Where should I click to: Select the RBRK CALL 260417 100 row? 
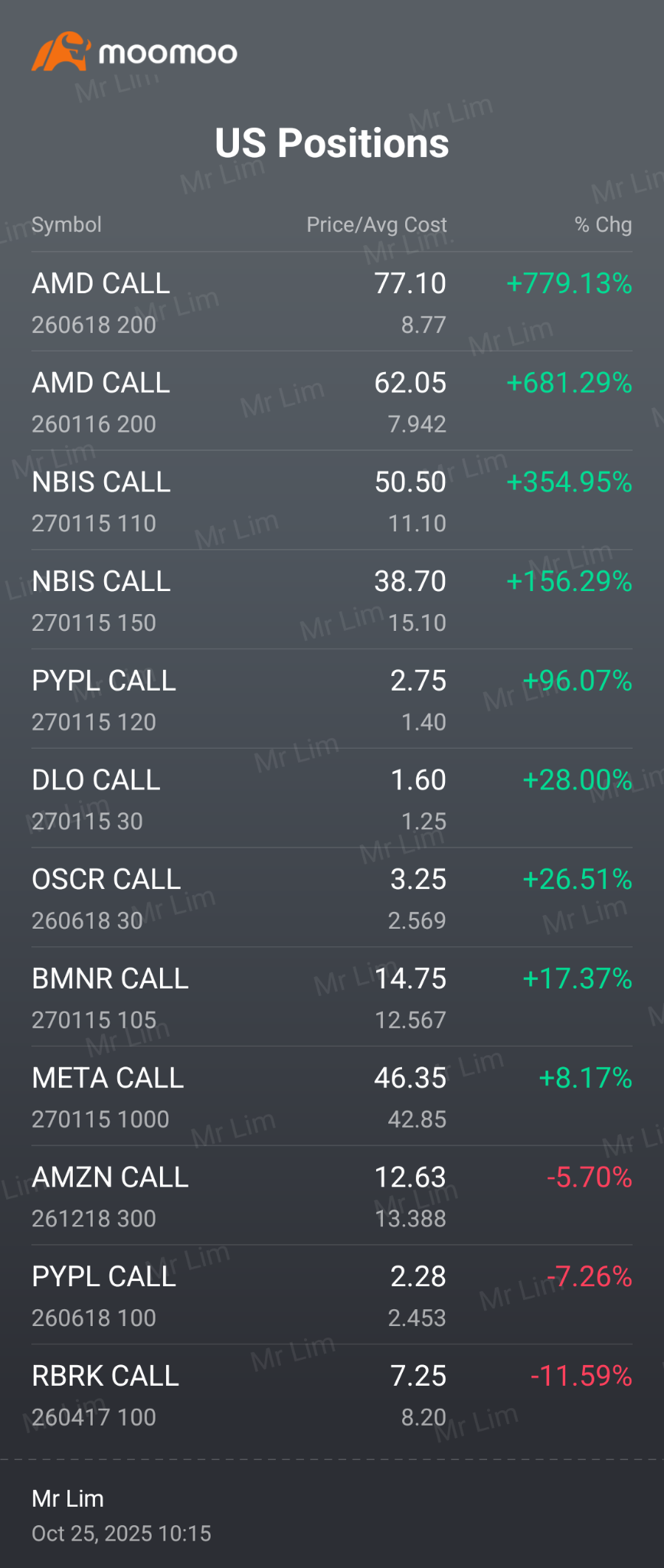[x=332, y=1394]
